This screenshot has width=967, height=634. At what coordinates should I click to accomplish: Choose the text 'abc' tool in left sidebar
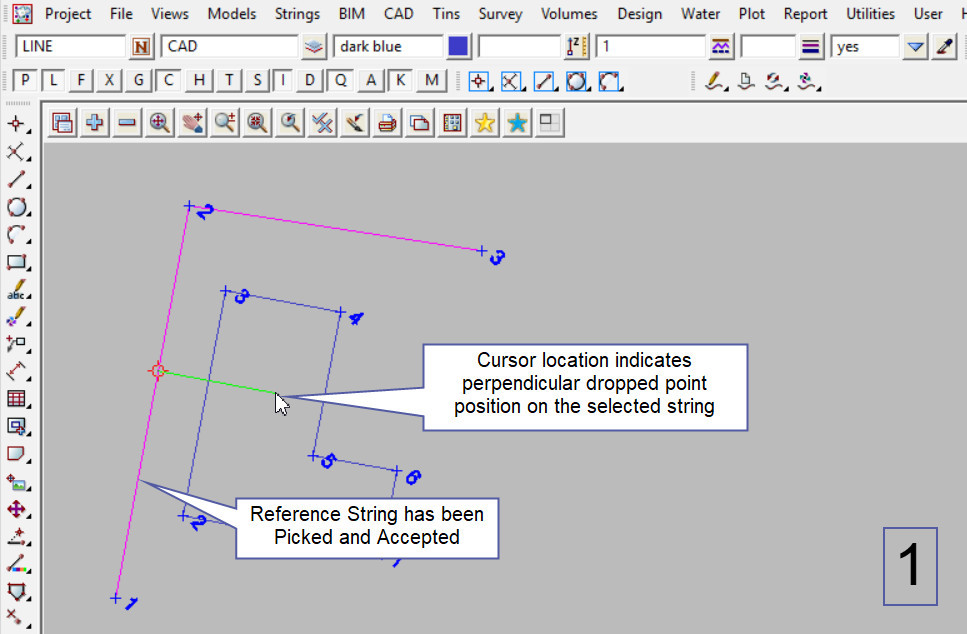coord(17,291)
